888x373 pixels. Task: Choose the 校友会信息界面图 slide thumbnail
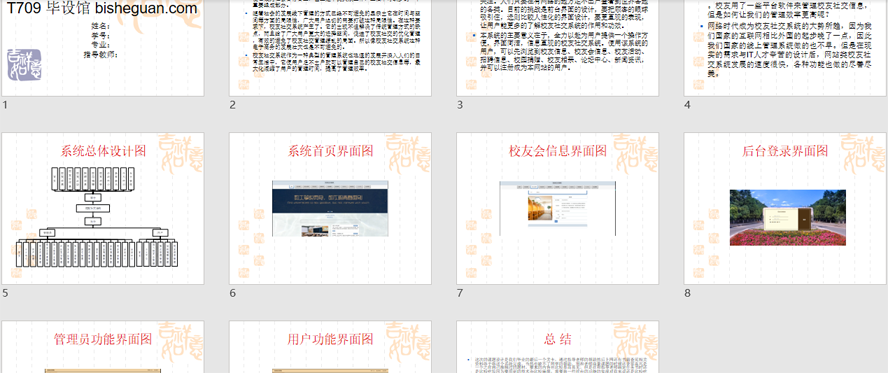558,208
